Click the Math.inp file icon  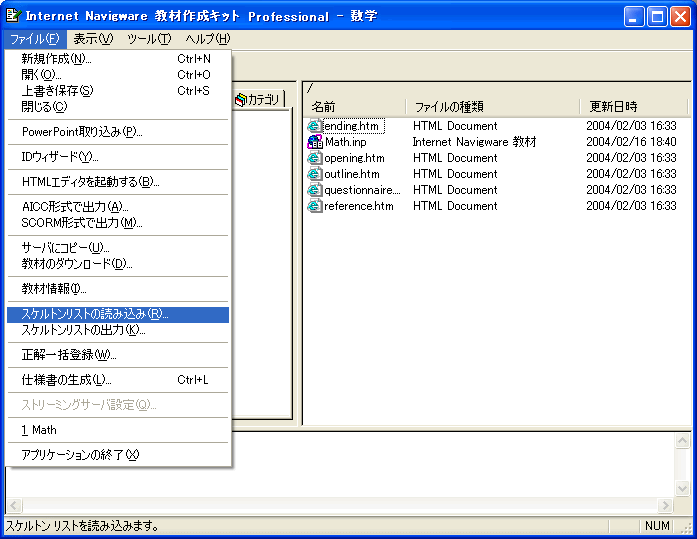tap(314, 142)
